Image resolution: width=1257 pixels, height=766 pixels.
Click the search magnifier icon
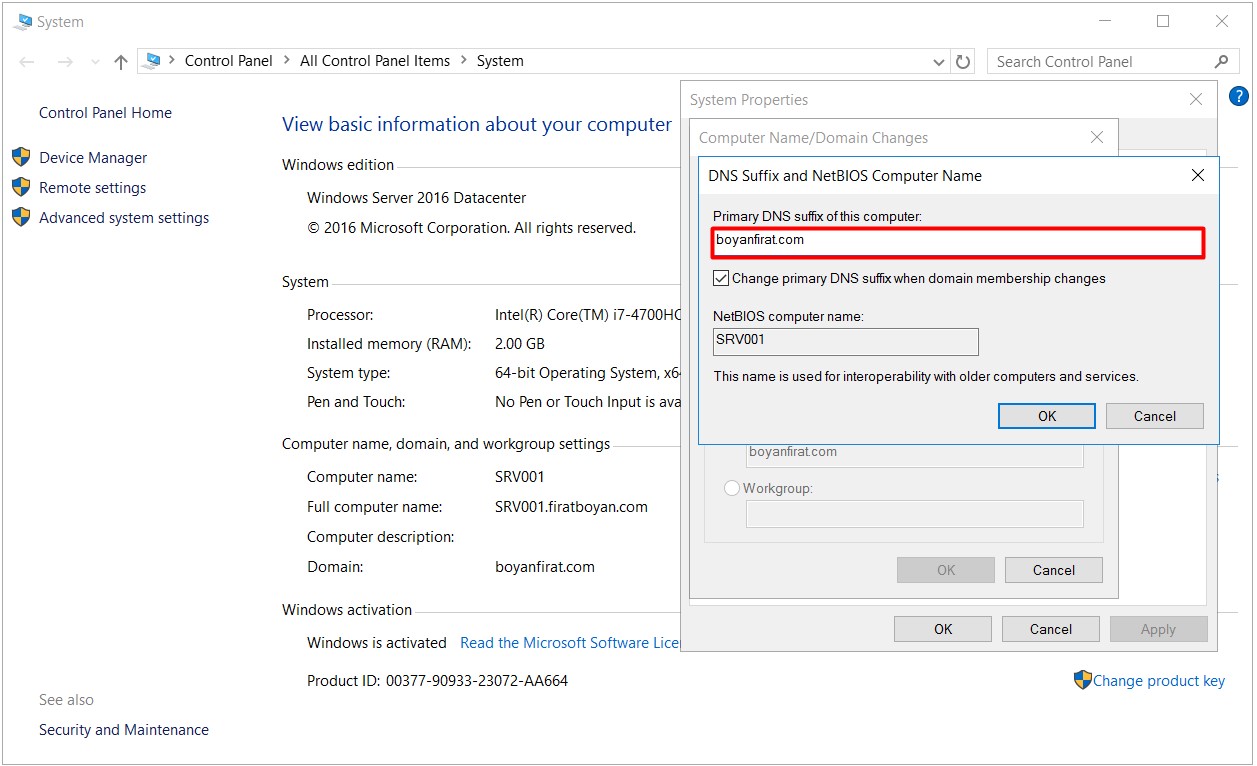pos(1221,62)
